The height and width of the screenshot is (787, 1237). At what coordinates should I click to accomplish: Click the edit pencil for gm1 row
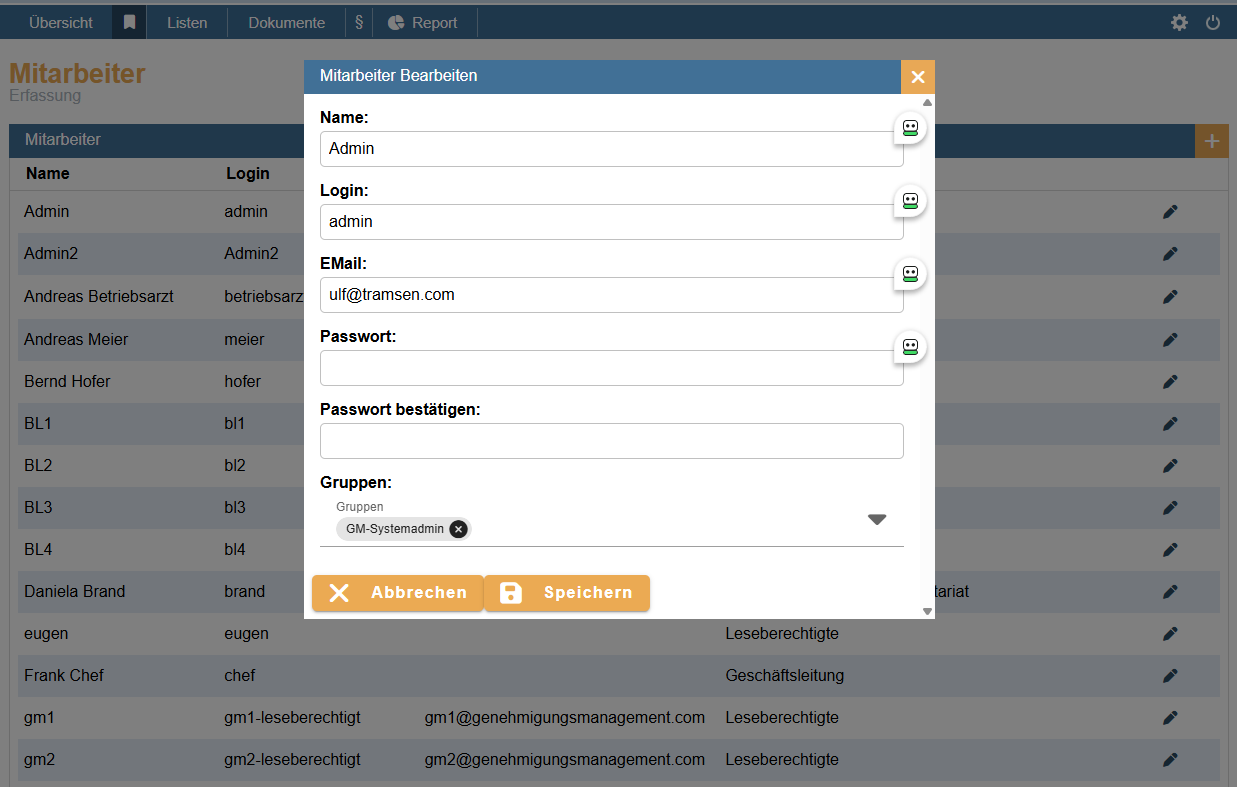[1170, 718]
